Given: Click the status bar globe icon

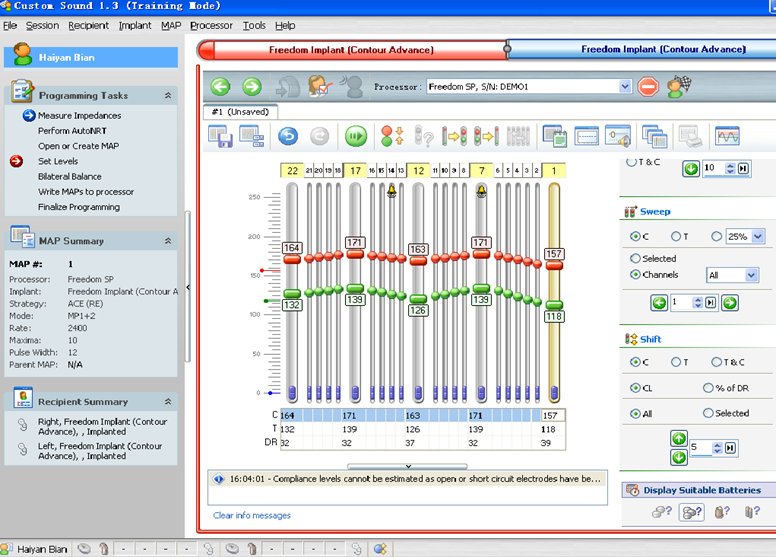Looking at the screenshot, I should pyautogui.click(x=380, y=549).
